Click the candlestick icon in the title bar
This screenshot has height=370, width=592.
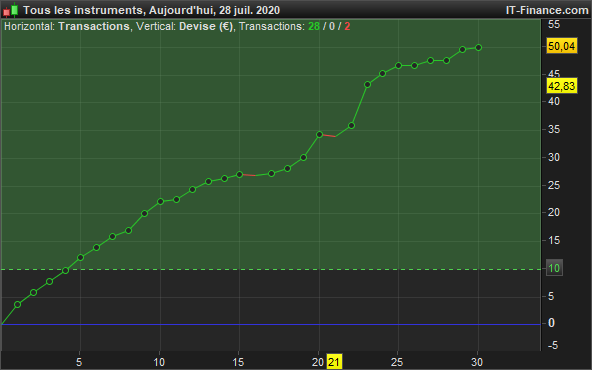(x=11, y=10)
